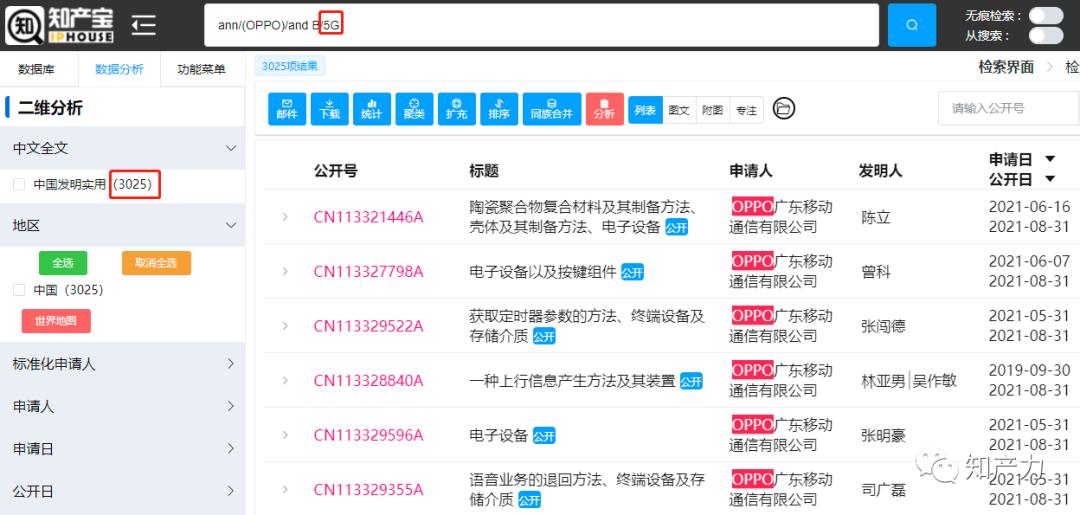Switch to the 数据库 tab
This screenshot has width=1080, height=515.
click(37, 69)
